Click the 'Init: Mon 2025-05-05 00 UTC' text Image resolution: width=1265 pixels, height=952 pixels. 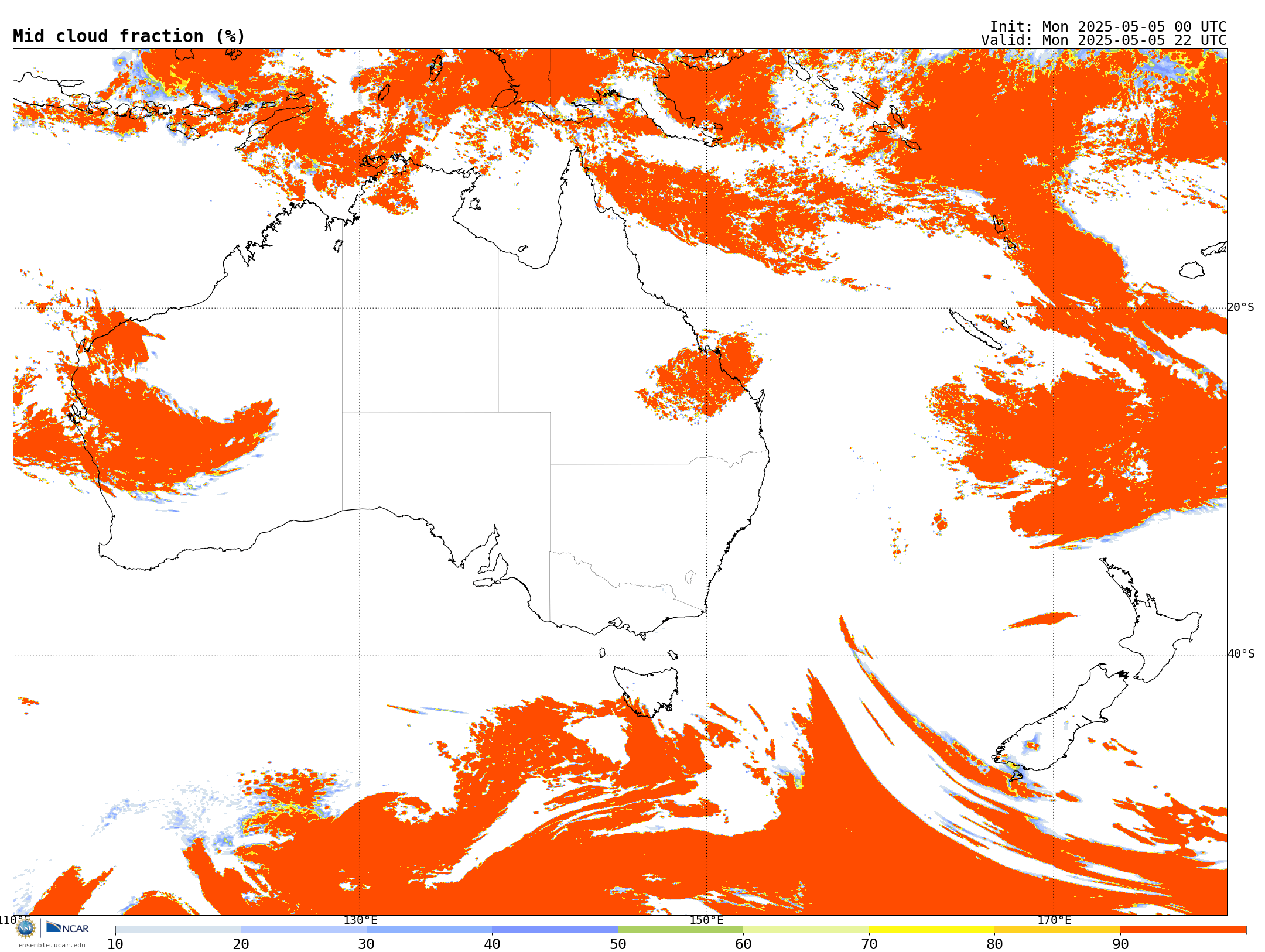[x=1108, y=27]
